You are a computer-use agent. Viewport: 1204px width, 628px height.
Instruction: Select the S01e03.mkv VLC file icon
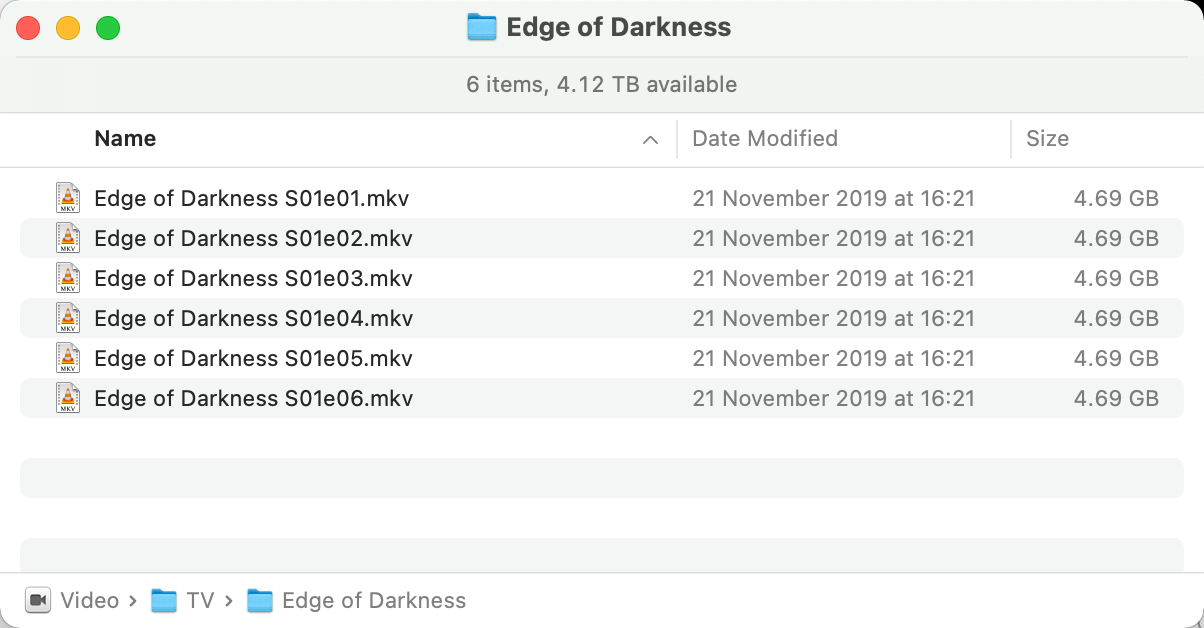(x=68, y=278)
